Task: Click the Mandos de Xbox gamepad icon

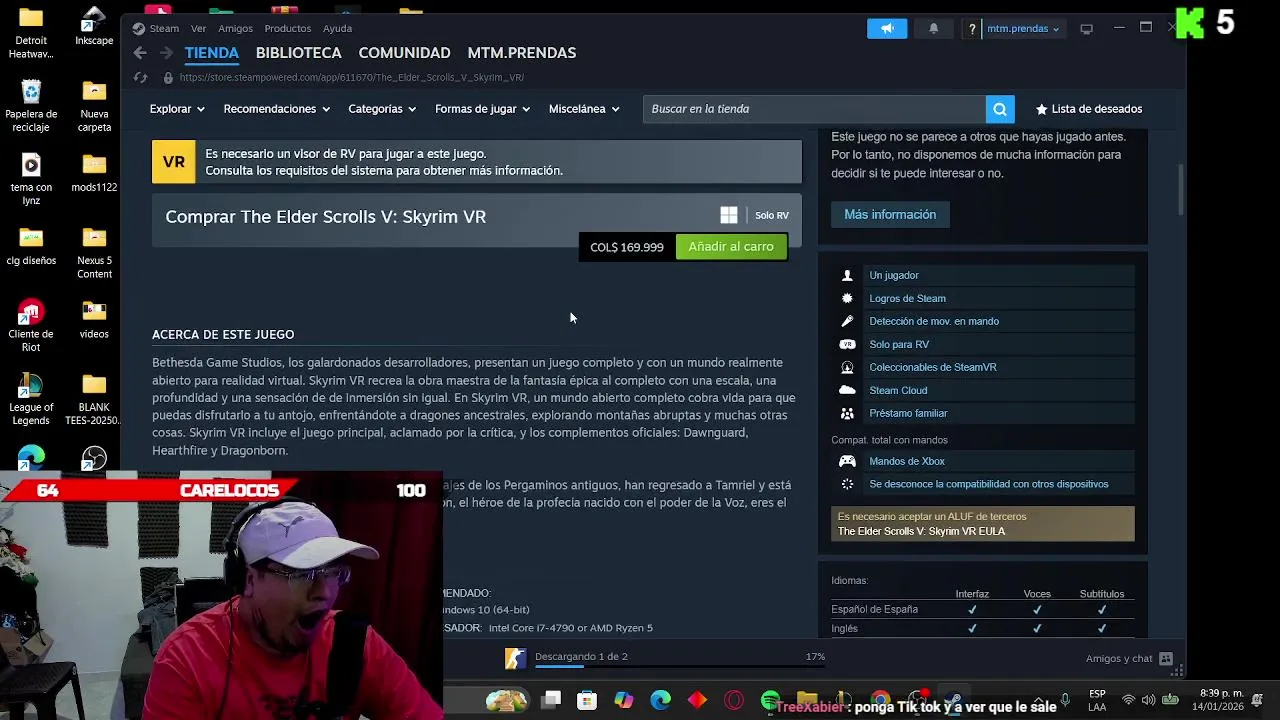Action: coord(847,461)
